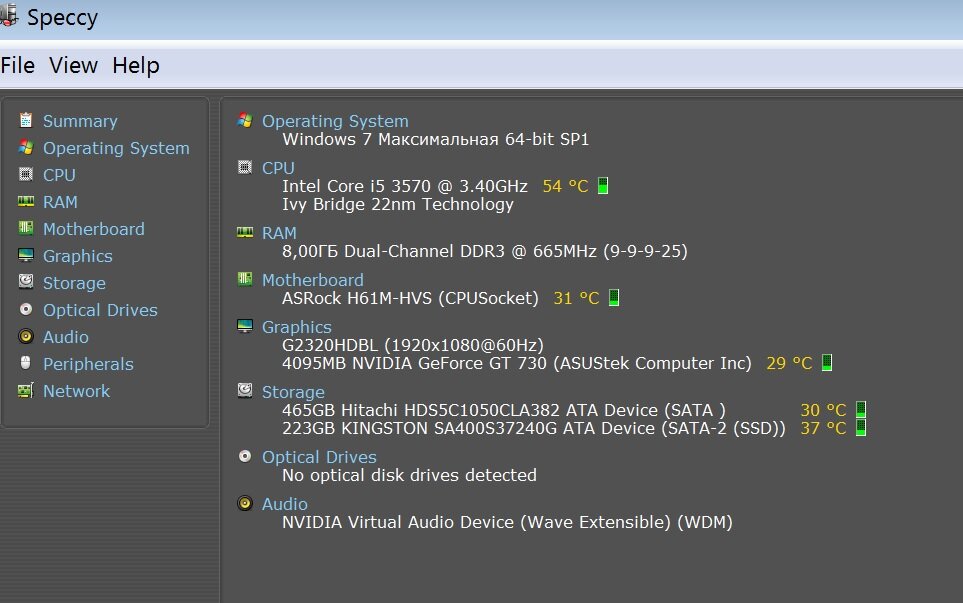Viewport: 963px width, 603px height.
Task: Click the Optical Drives disc icon in sidebar
Action: [x=26, y=309]
